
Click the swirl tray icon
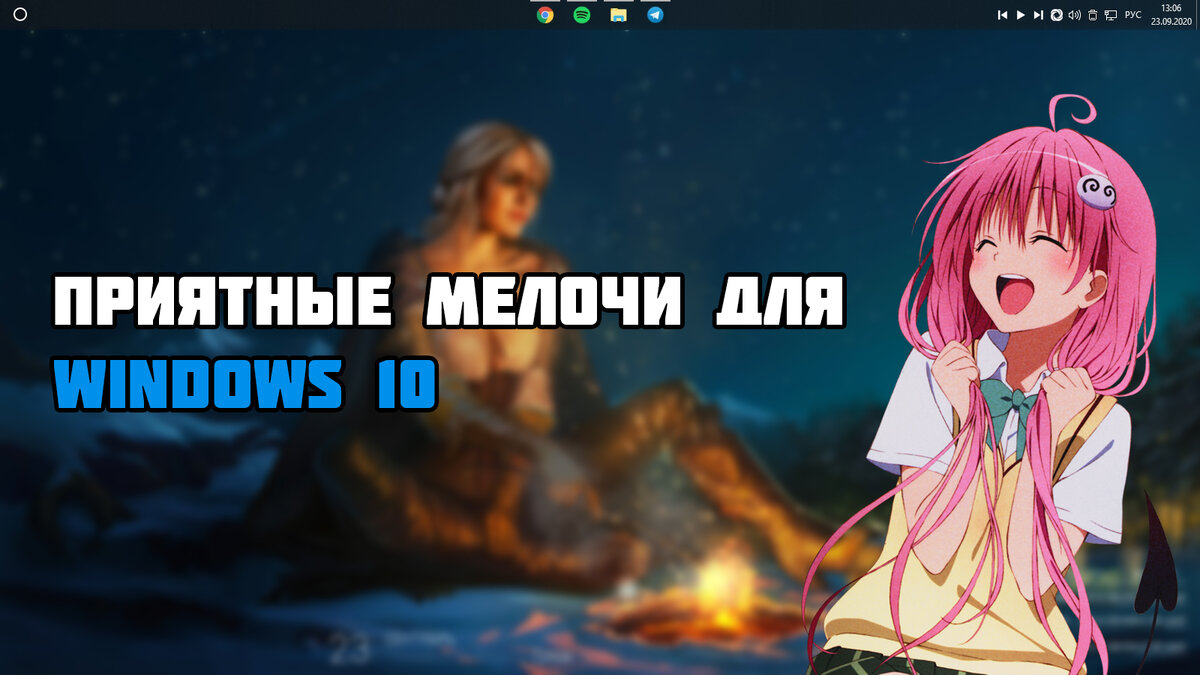click(x=1056, y=15)
